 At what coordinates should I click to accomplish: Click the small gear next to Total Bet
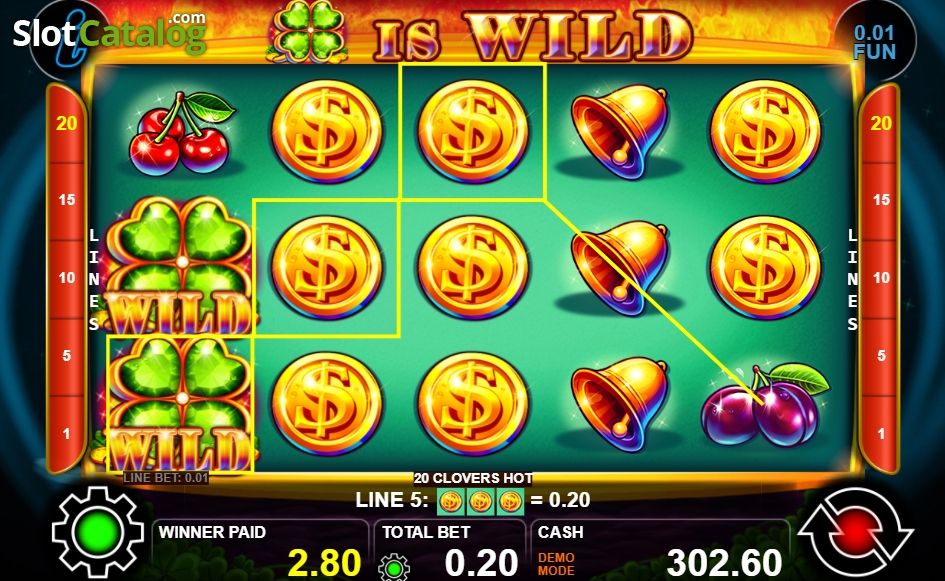tap(394, 567)
